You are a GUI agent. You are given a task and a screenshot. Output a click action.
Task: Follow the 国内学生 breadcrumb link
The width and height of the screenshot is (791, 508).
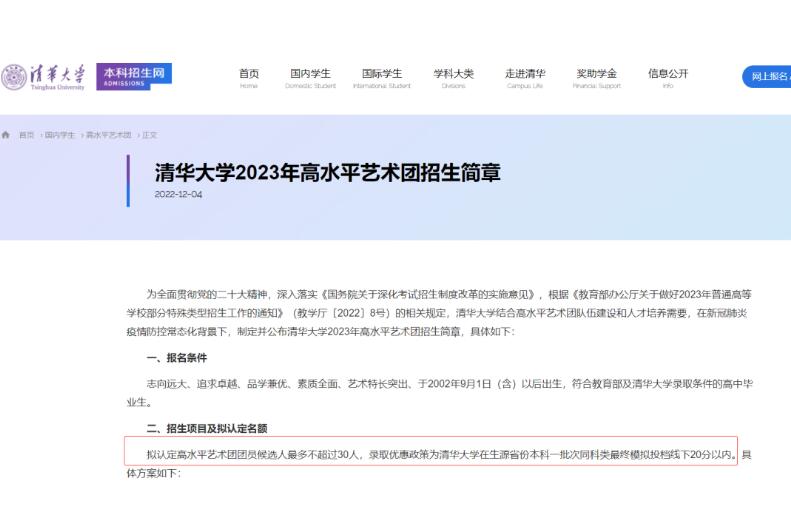(x=60, y=135)
